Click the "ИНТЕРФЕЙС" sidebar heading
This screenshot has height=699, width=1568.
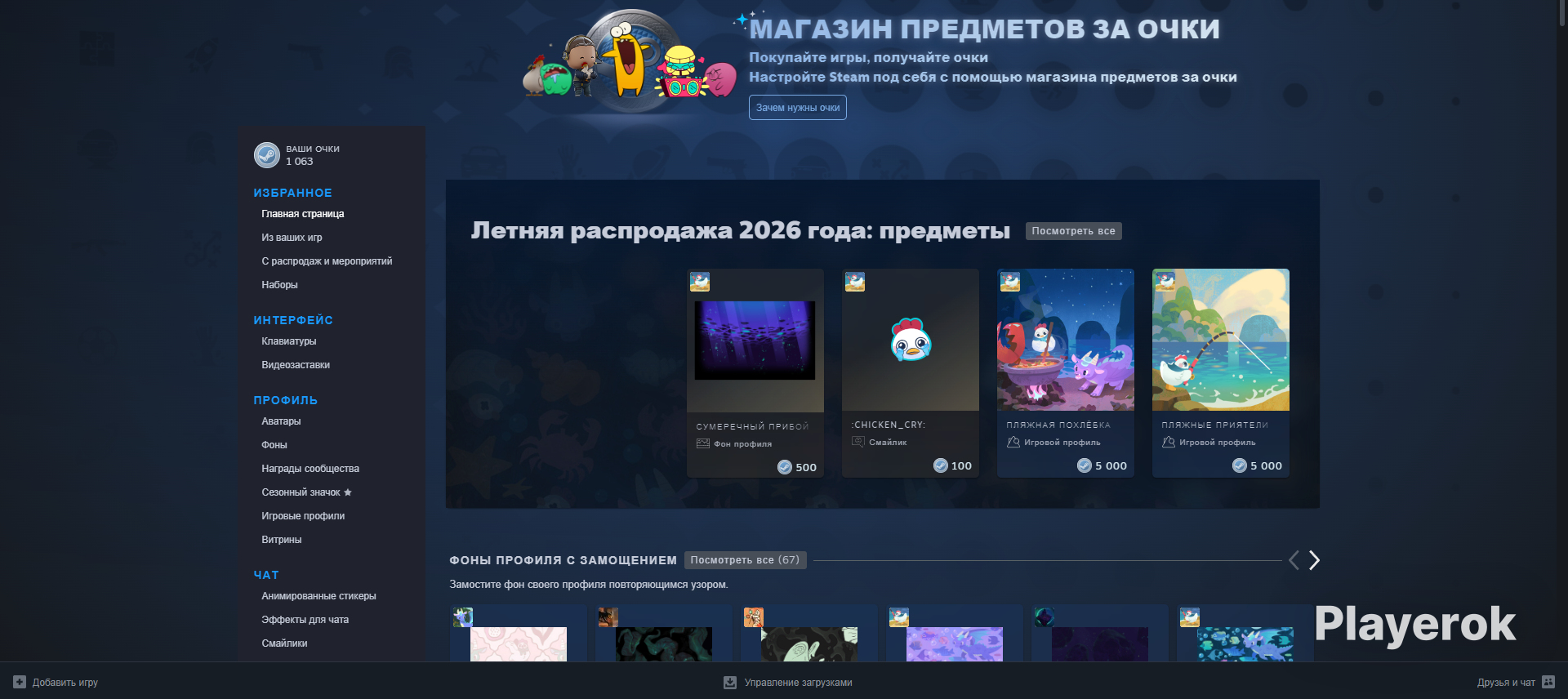(293, 320)
